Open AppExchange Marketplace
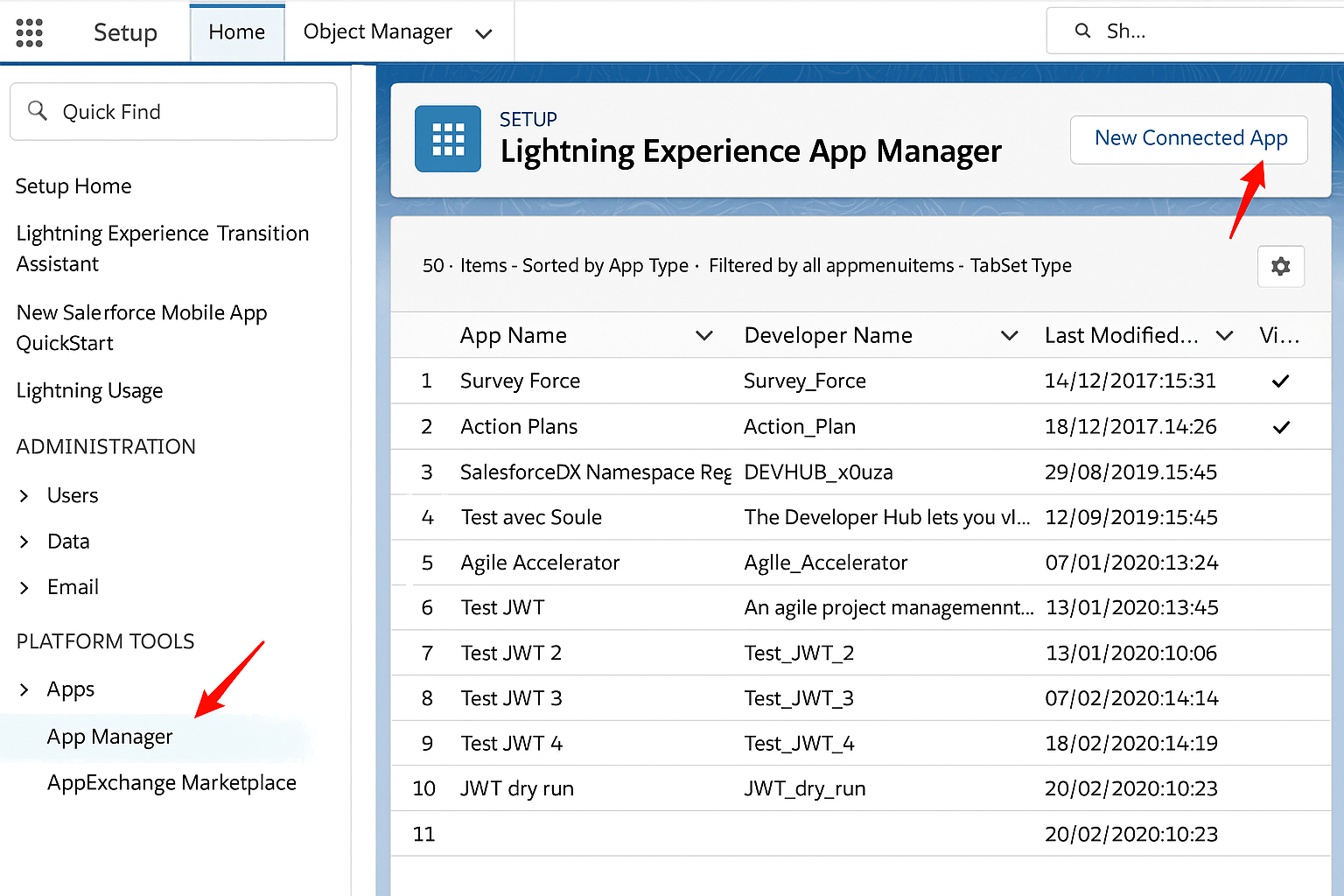The height and width of the screenshot is (896, 1344). (x=171, y=782)
